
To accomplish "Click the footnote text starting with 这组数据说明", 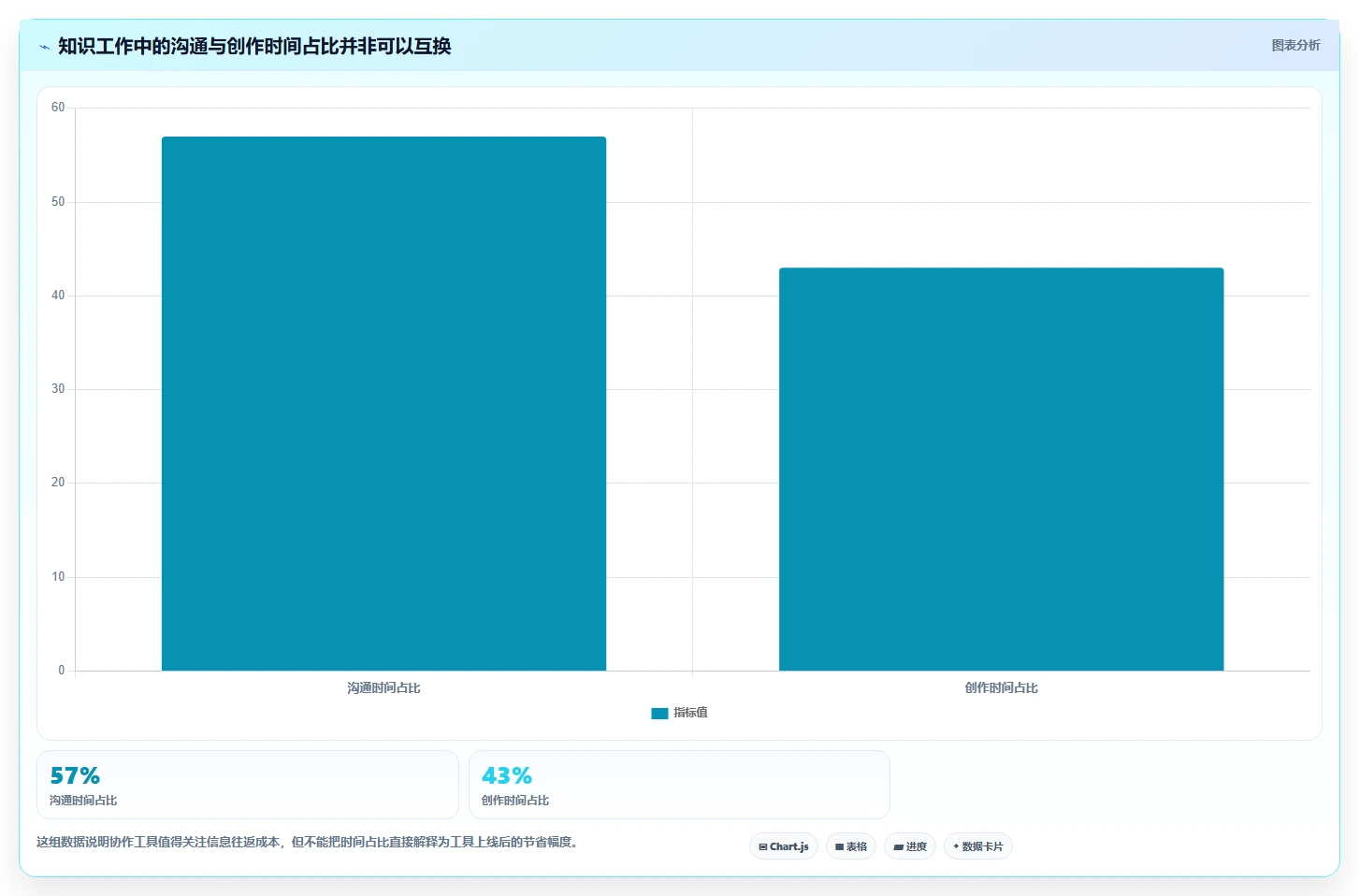I will click(310, 842).
